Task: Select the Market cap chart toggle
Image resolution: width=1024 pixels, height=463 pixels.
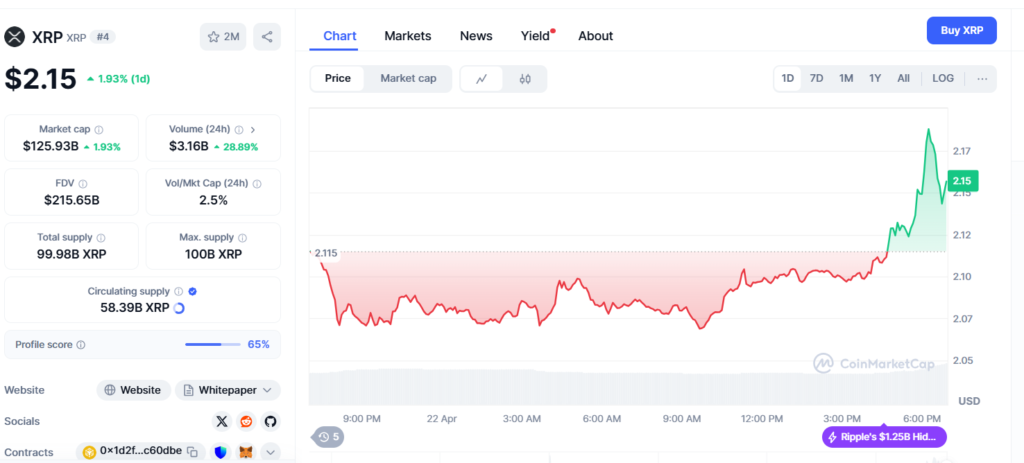Action: (408, 78)
